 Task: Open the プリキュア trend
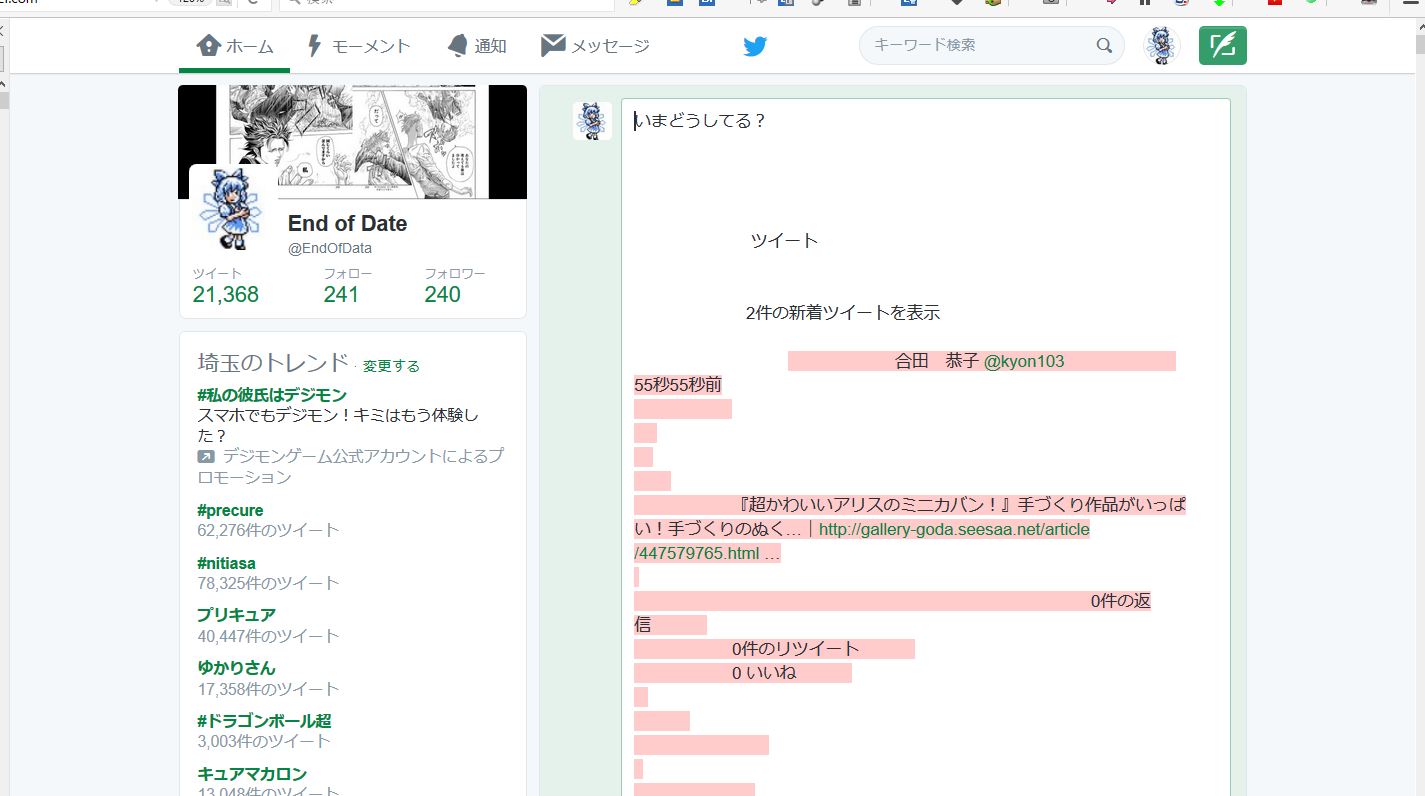coord(236,615)
